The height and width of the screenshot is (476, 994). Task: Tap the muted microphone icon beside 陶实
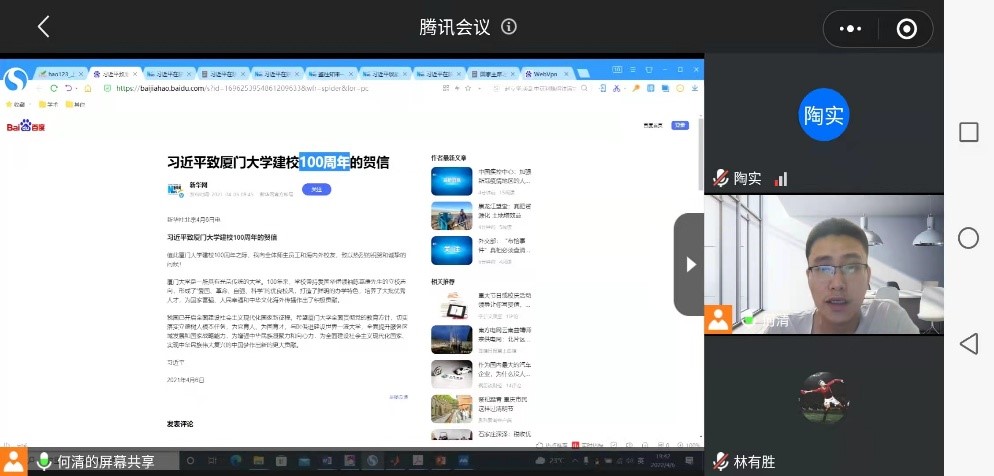(x=719, y=178)
